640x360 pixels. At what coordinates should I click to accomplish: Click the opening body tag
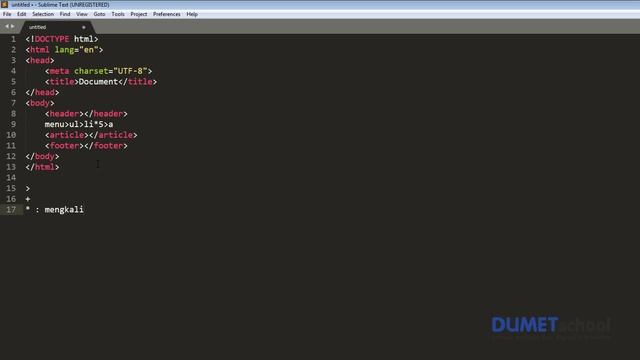point(40,103)
